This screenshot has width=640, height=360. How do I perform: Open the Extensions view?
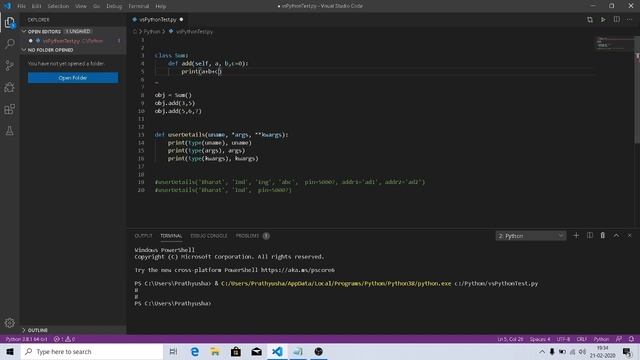[9, 109]
